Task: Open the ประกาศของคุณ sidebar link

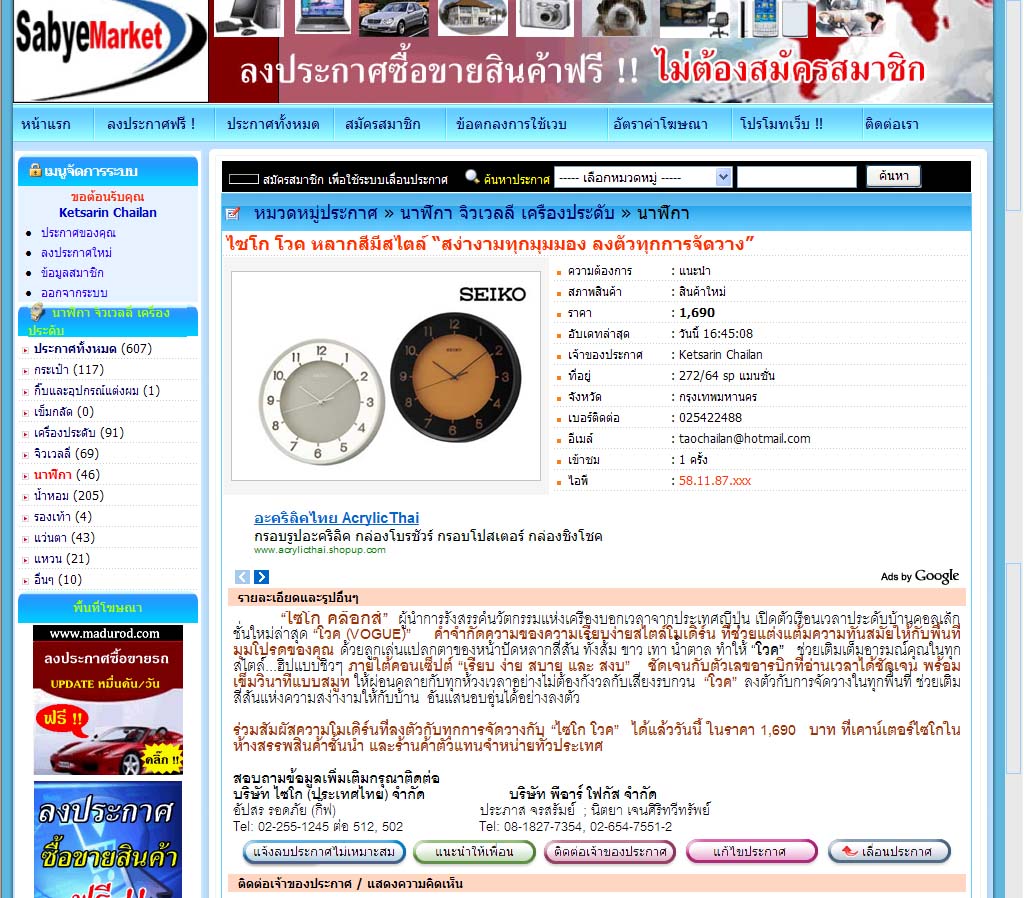Action: click(x=78, y=233)
